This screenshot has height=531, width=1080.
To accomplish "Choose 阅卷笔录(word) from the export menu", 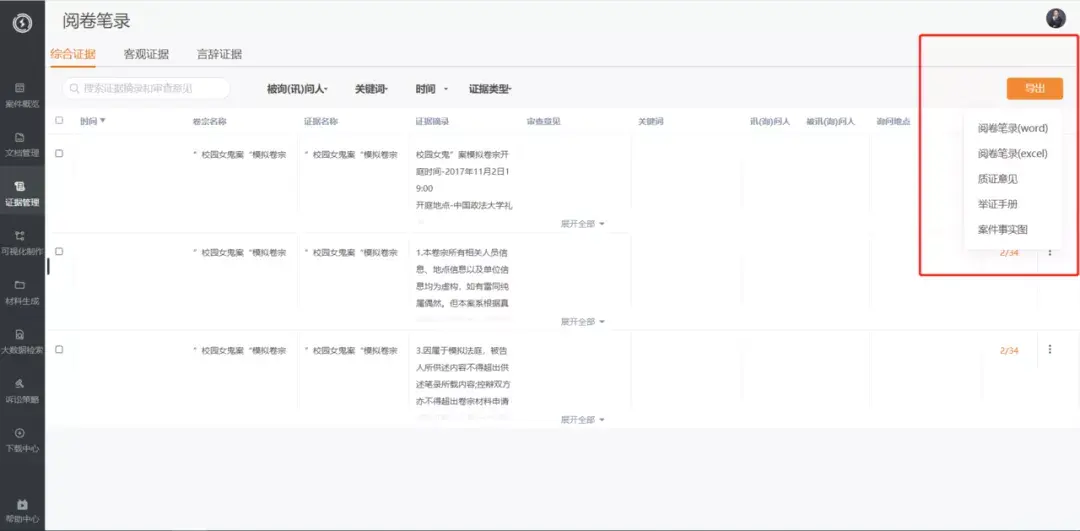I will (1012, 128).
